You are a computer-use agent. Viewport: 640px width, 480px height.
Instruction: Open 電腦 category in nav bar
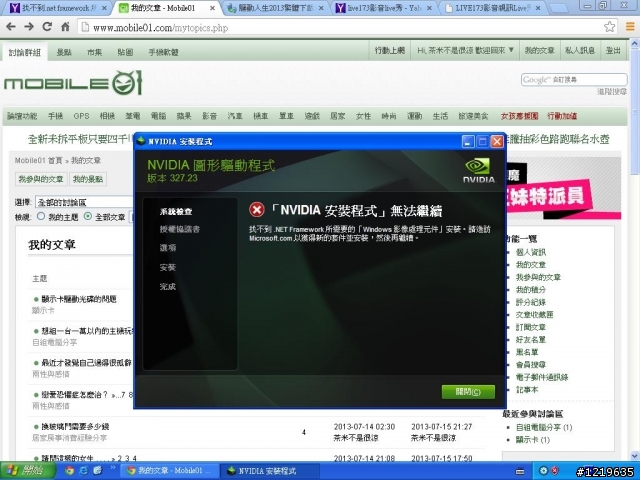pyautogui.click(x=158, y=116)
